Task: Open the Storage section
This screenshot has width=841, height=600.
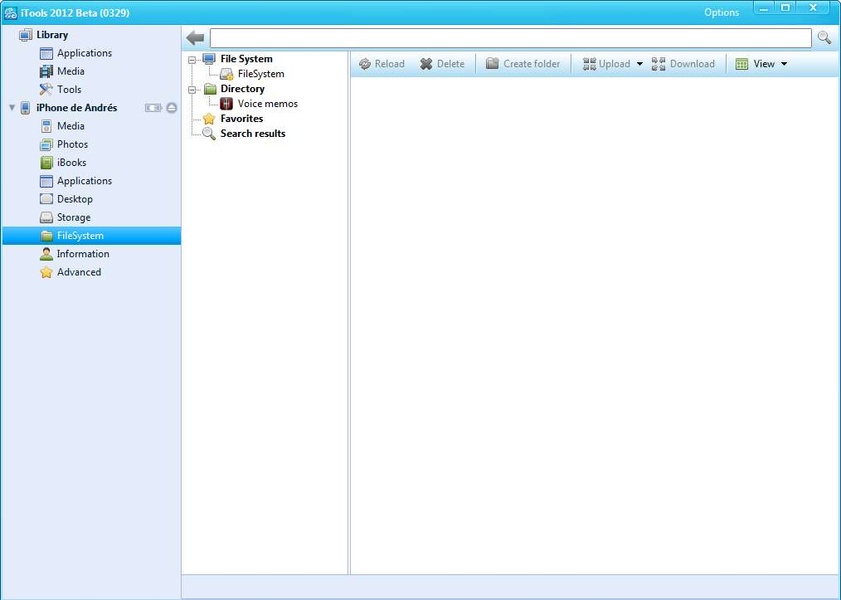Action: (x=73, y=217)
